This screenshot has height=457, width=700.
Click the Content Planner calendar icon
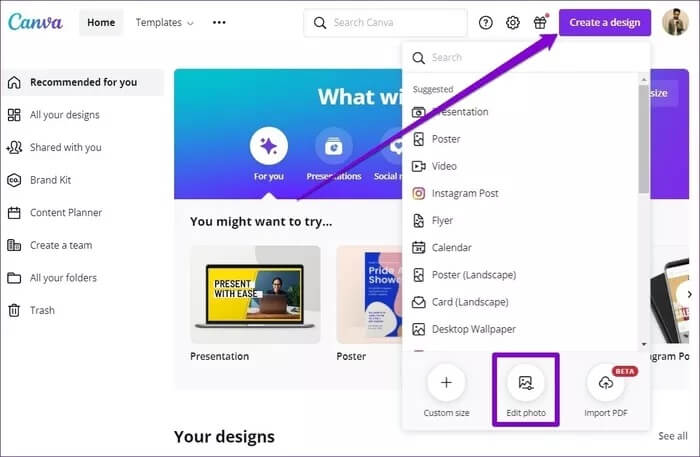coord(14,212)
